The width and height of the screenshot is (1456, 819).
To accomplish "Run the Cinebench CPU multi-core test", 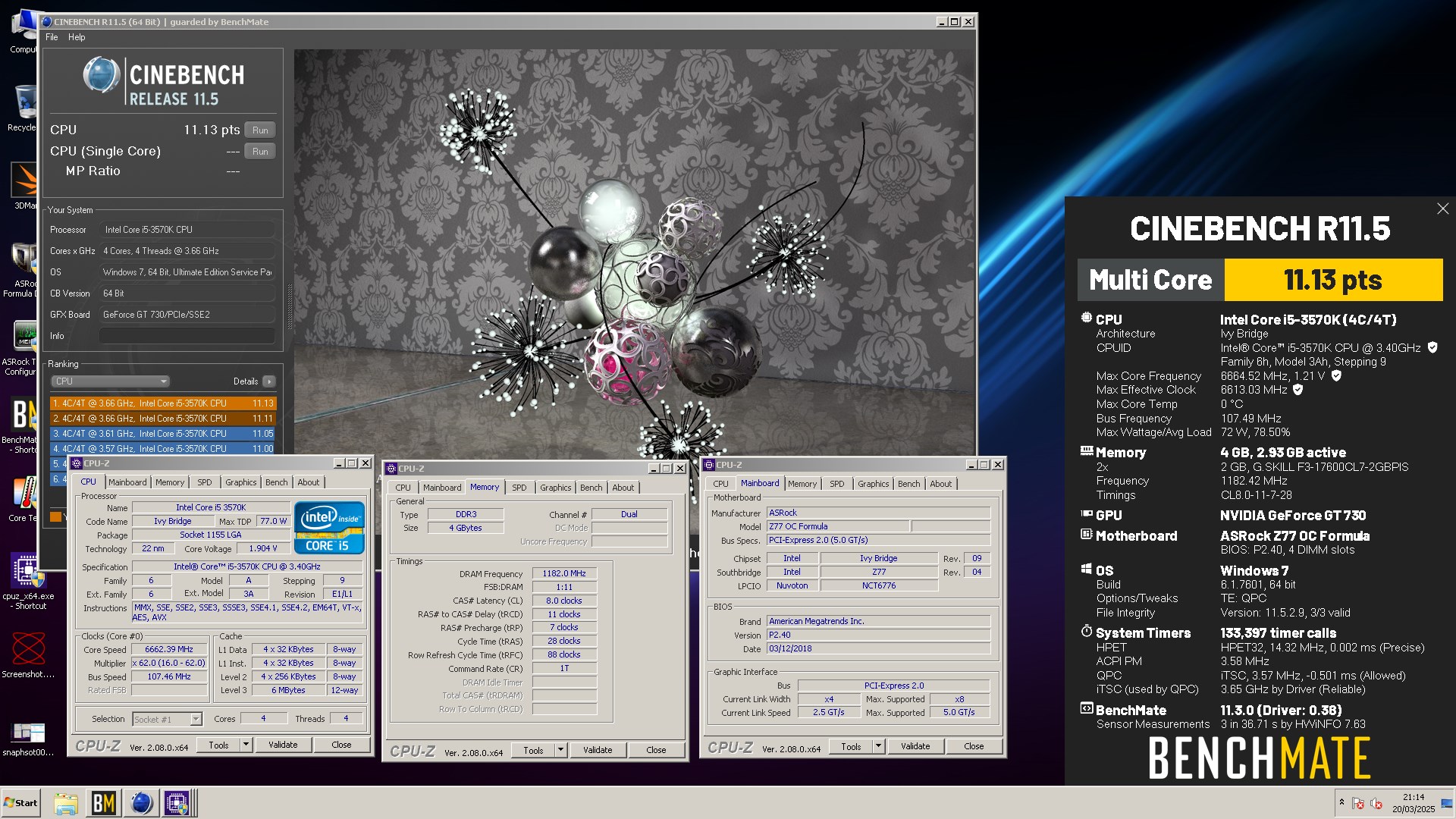I will pyautogui.click(x=260, y=130).
